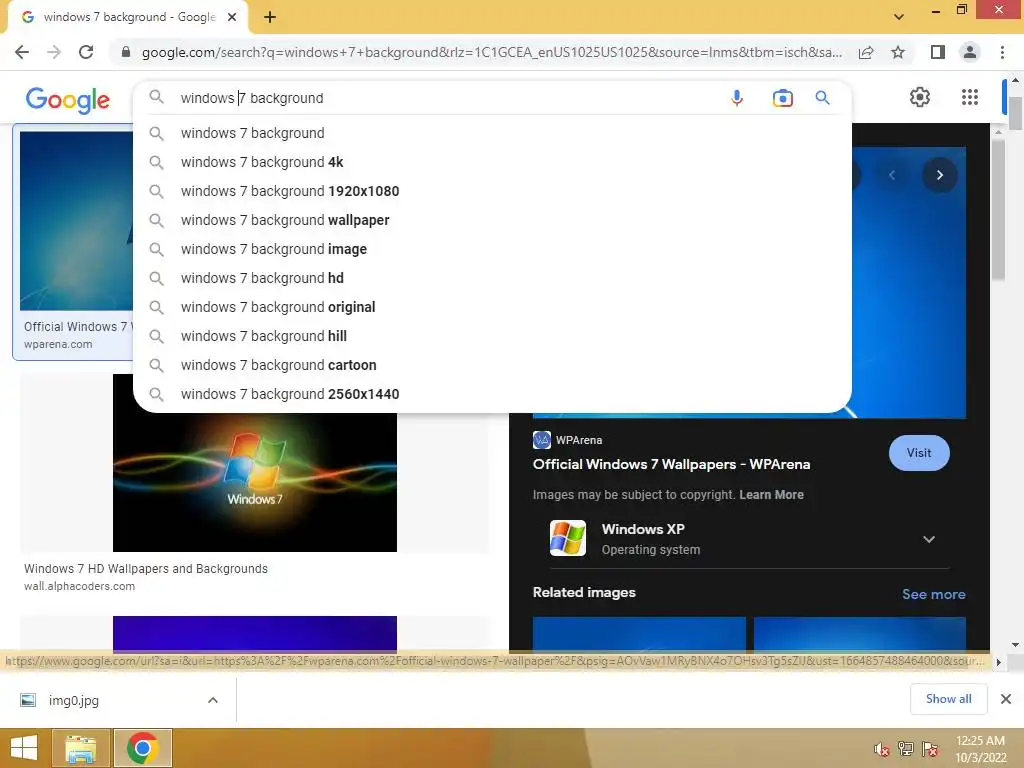
Task: Click the muted volume tray icon
Action: (881, 749)
